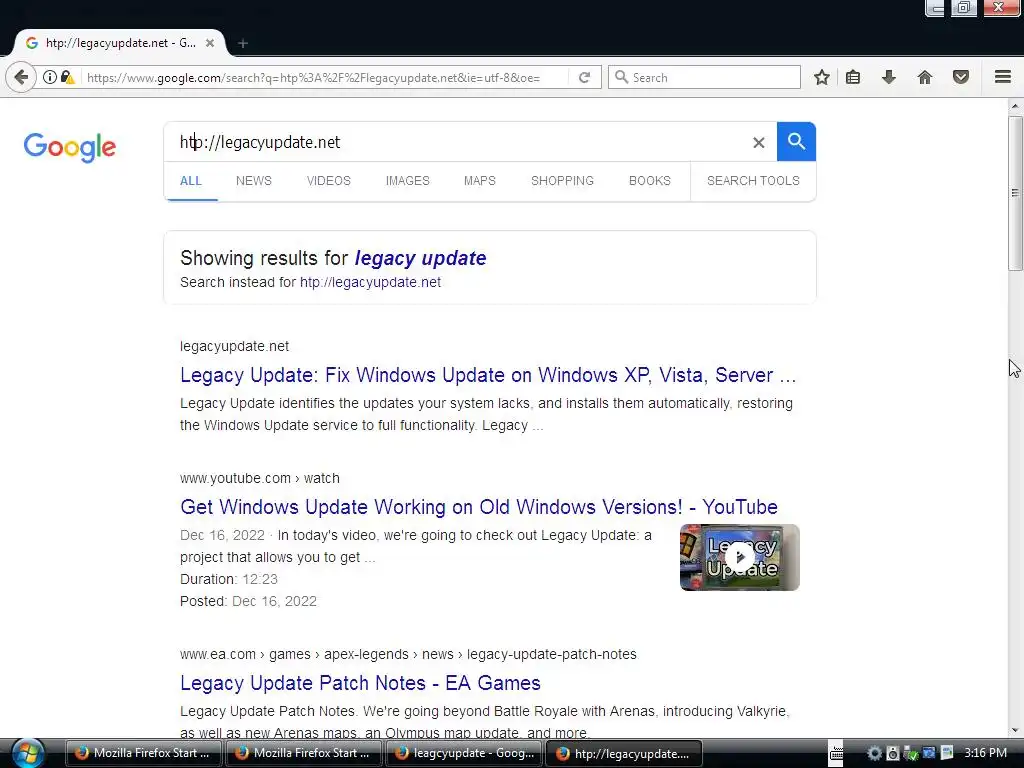The height and width of the screenshot is (768, 1024).
Task: Click the Firefox back arrow button
Action: tap(21, 78)
